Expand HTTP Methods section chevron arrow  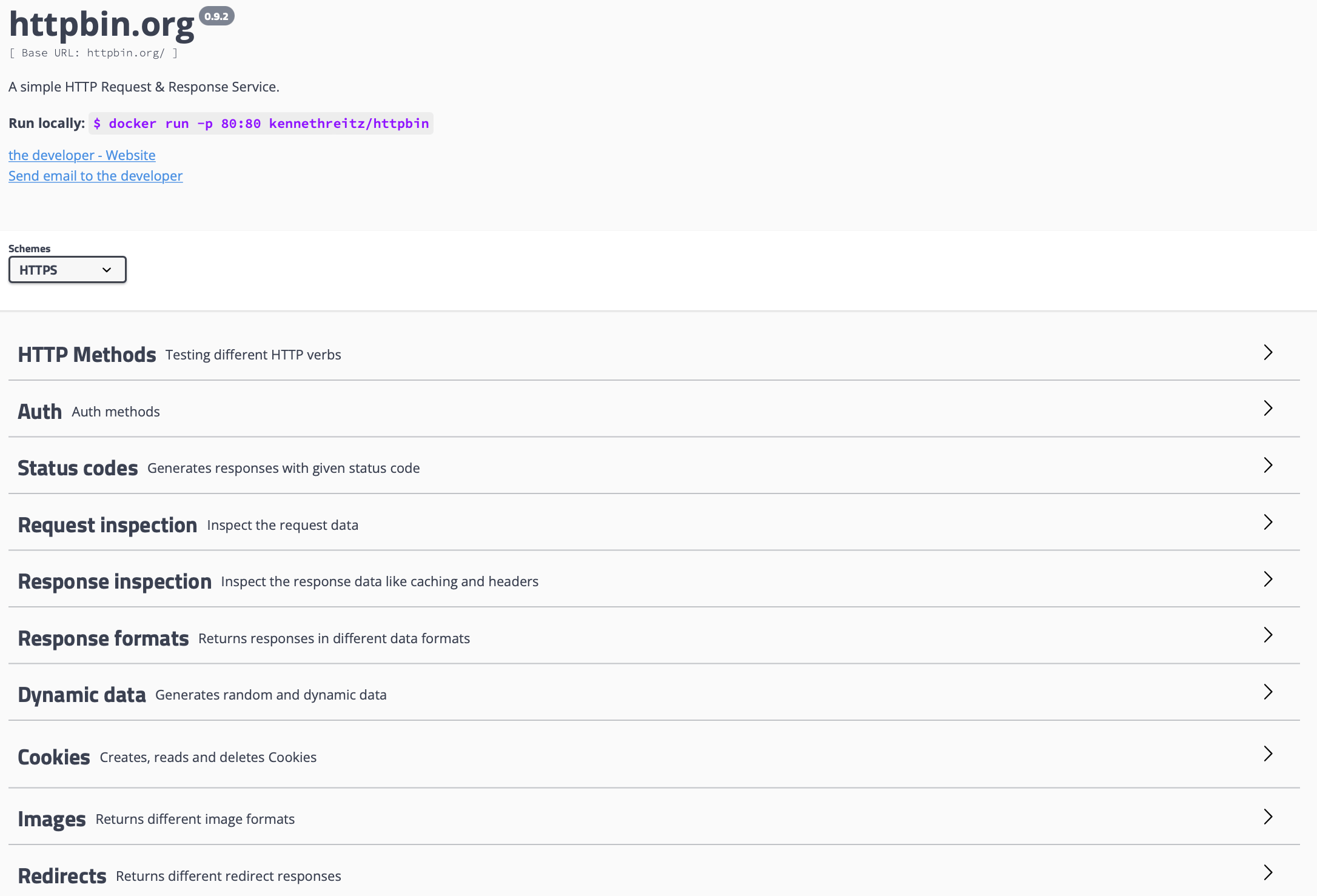point(1267,352)
